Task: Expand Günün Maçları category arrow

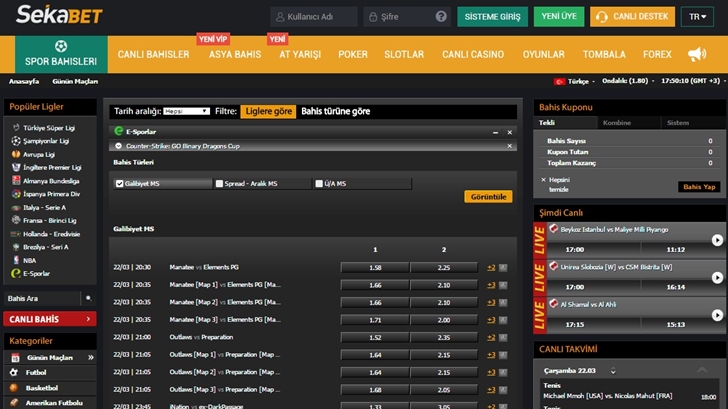Action: (x=91, y=357)
